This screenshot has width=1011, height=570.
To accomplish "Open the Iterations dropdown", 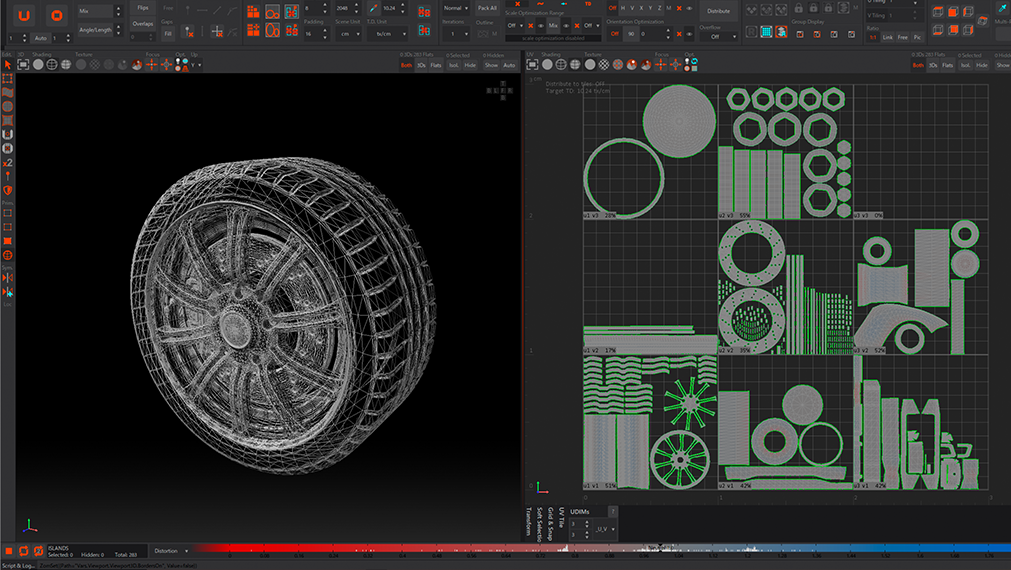I will click(x=455, y=34).
